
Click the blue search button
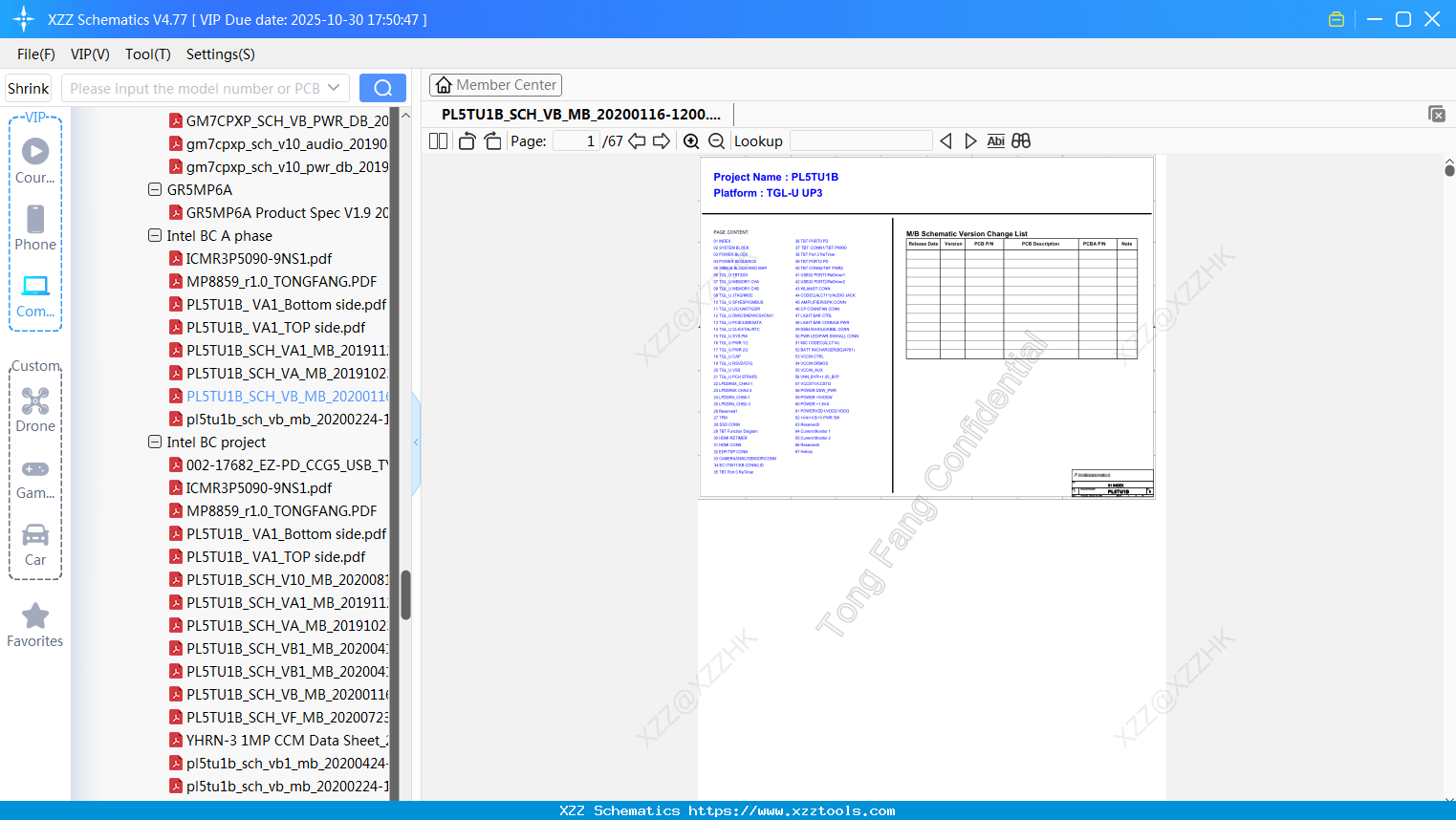click(382, 88)
